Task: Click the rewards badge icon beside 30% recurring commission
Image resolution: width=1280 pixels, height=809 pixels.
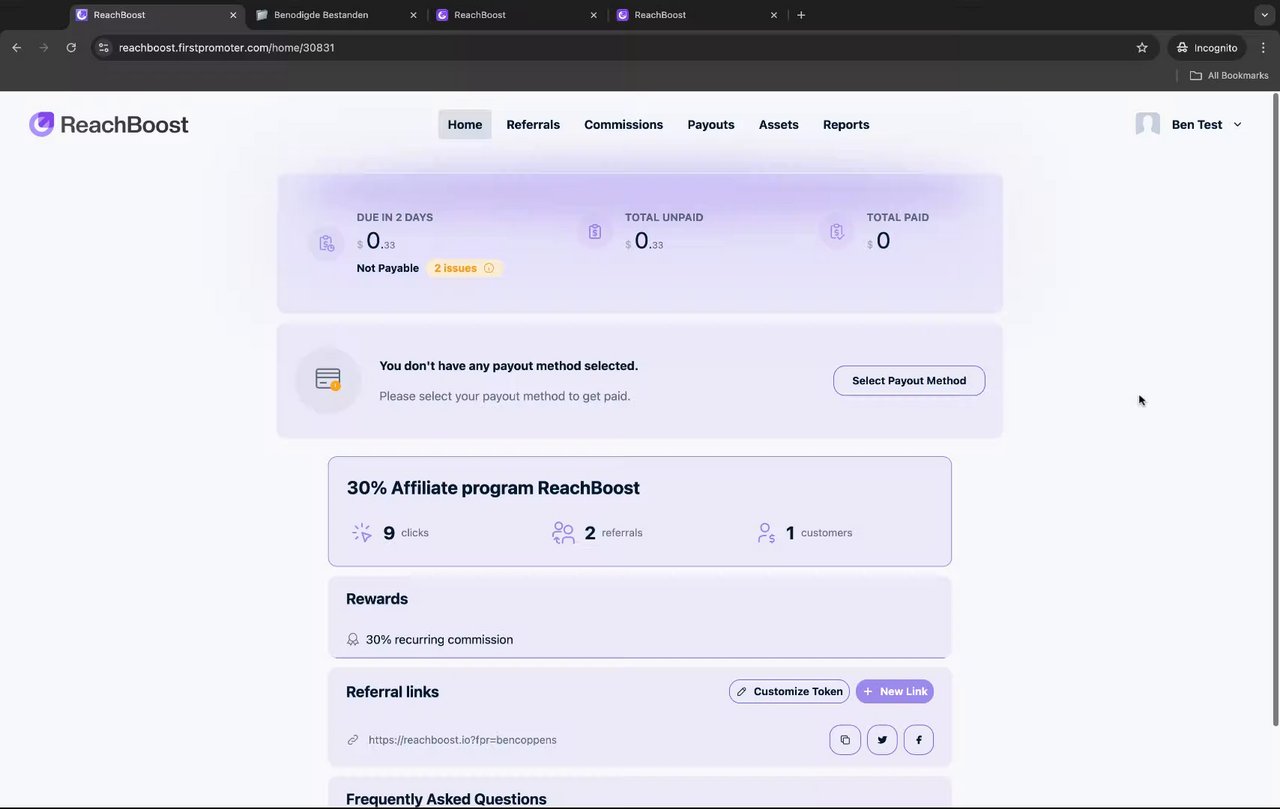Action: click(x=353, y=640)
